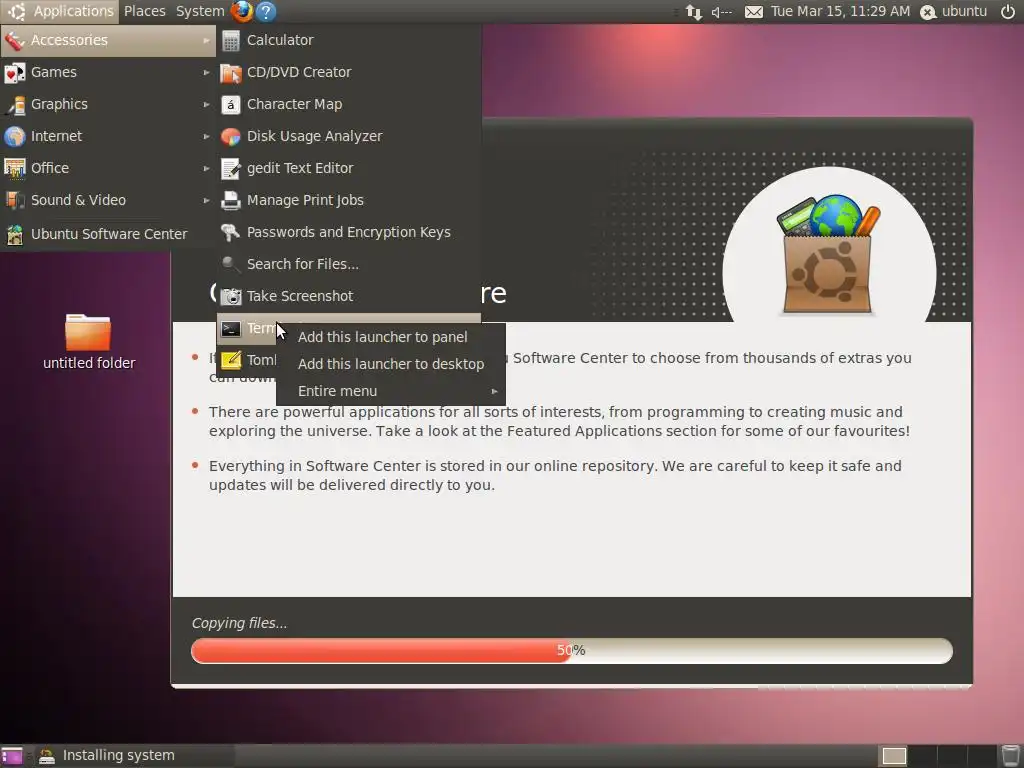The width and height of the screenshot is (1024, 768).
Task: Click the show desktop icon
Action: (12, 756)
